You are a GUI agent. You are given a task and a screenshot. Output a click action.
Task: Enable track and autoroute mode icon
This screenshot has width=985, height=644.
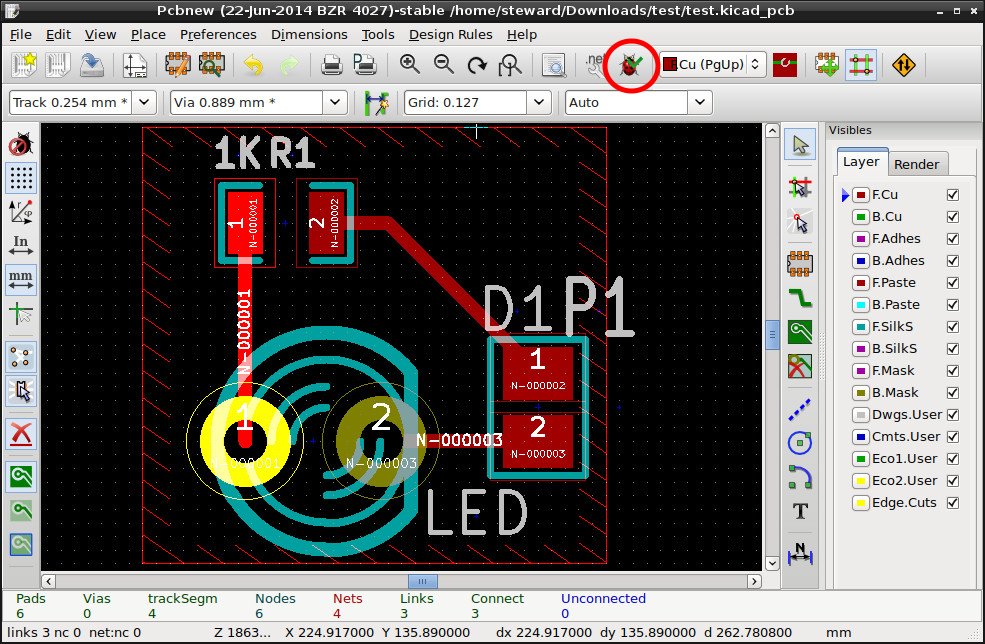(x=861, y=65)
